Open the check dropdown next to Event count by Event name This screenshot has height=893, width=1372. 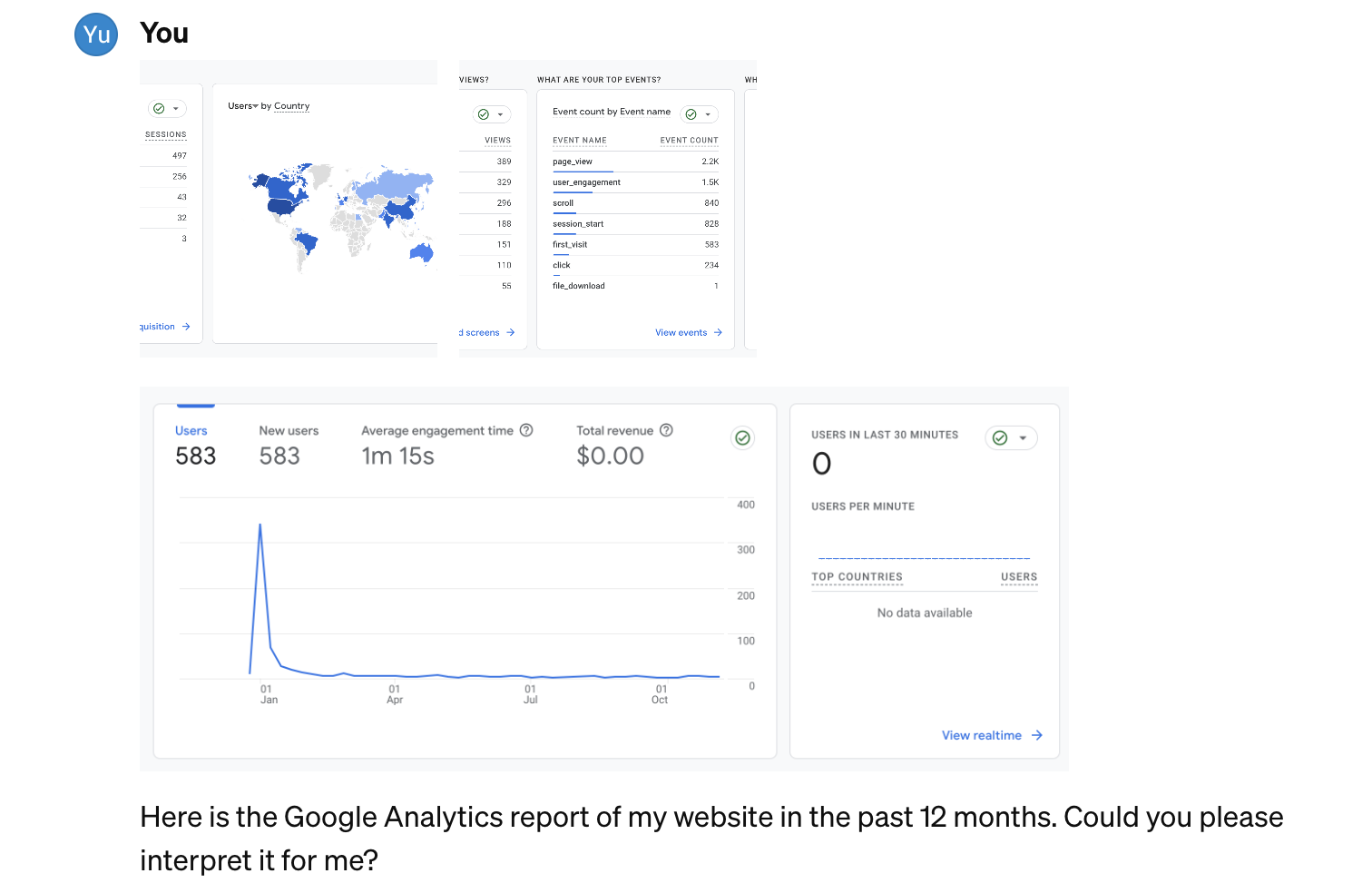(699, 114)
